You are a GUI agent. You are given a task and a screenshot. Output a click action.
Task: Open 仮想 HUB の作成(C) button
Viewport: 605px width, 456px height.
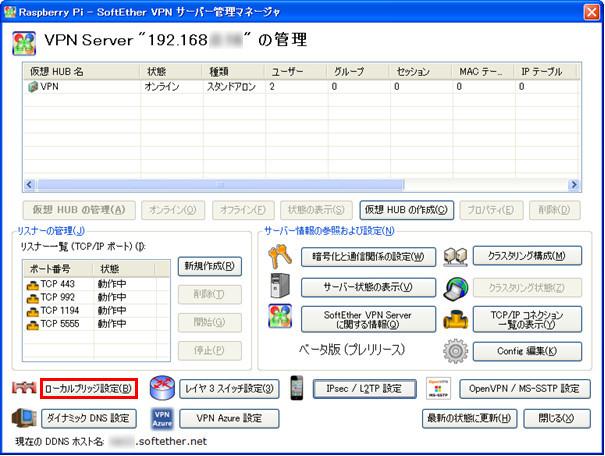(x=406, y=210)
